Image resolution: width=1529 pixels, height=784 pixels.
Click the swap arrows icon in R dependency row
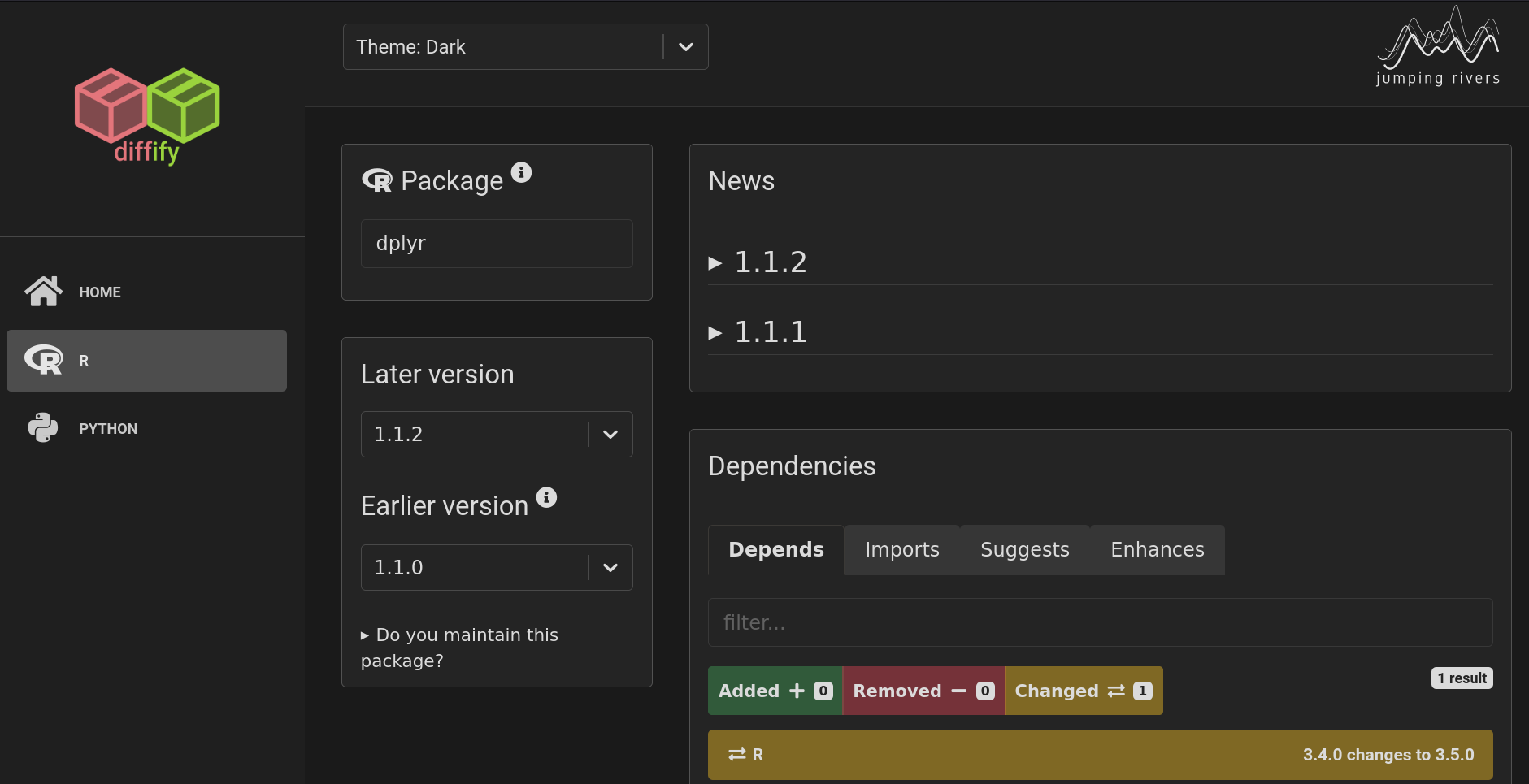[737, 755]
